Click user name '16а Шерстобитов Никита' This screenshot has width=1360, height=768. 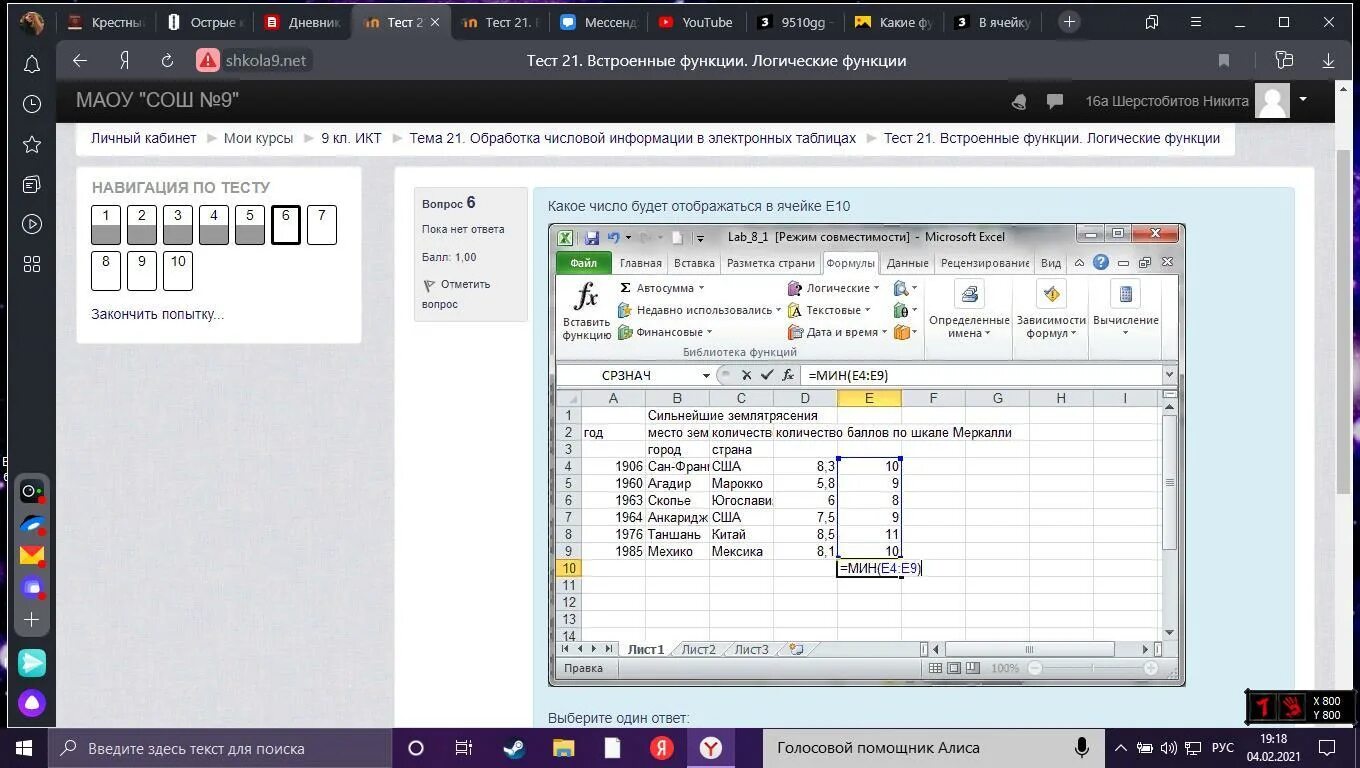[1167, 101]
